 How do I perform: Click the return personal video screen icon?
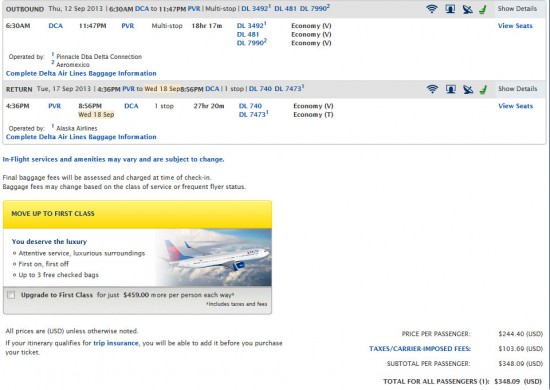tap(451, 89)
